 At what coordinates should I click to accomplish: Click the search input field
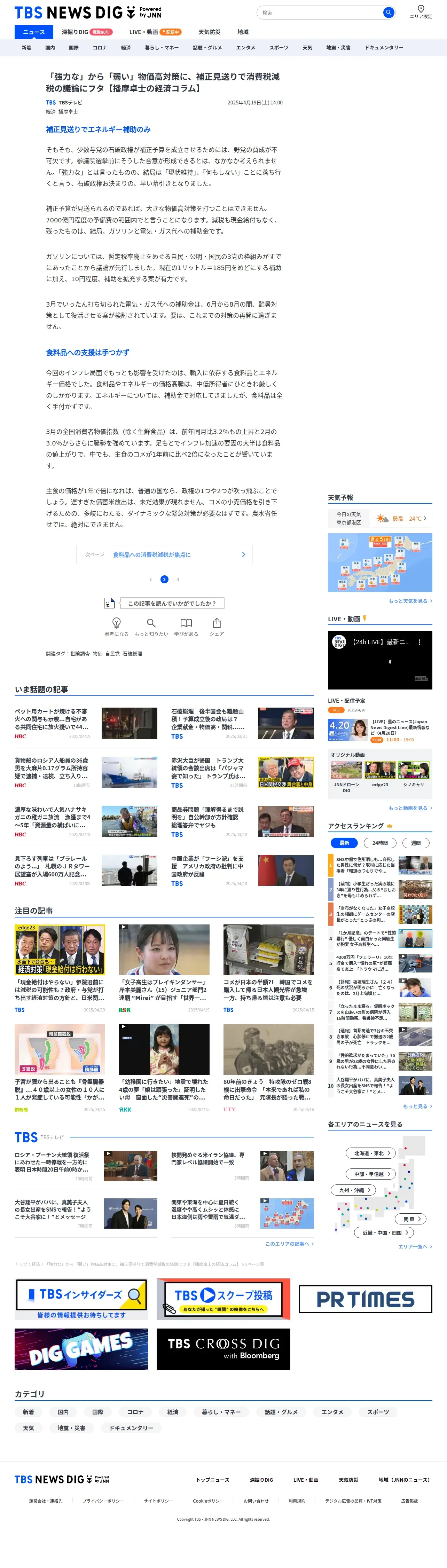320,12
